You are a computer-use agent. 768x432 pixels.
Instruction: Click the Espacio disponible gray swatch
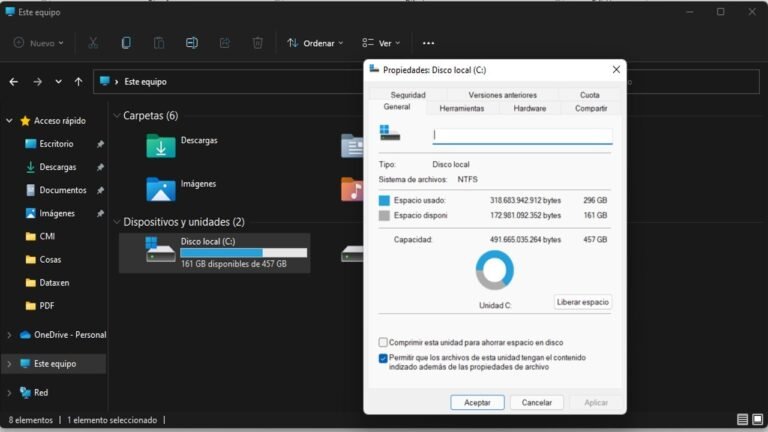click(x=384, y=216)
